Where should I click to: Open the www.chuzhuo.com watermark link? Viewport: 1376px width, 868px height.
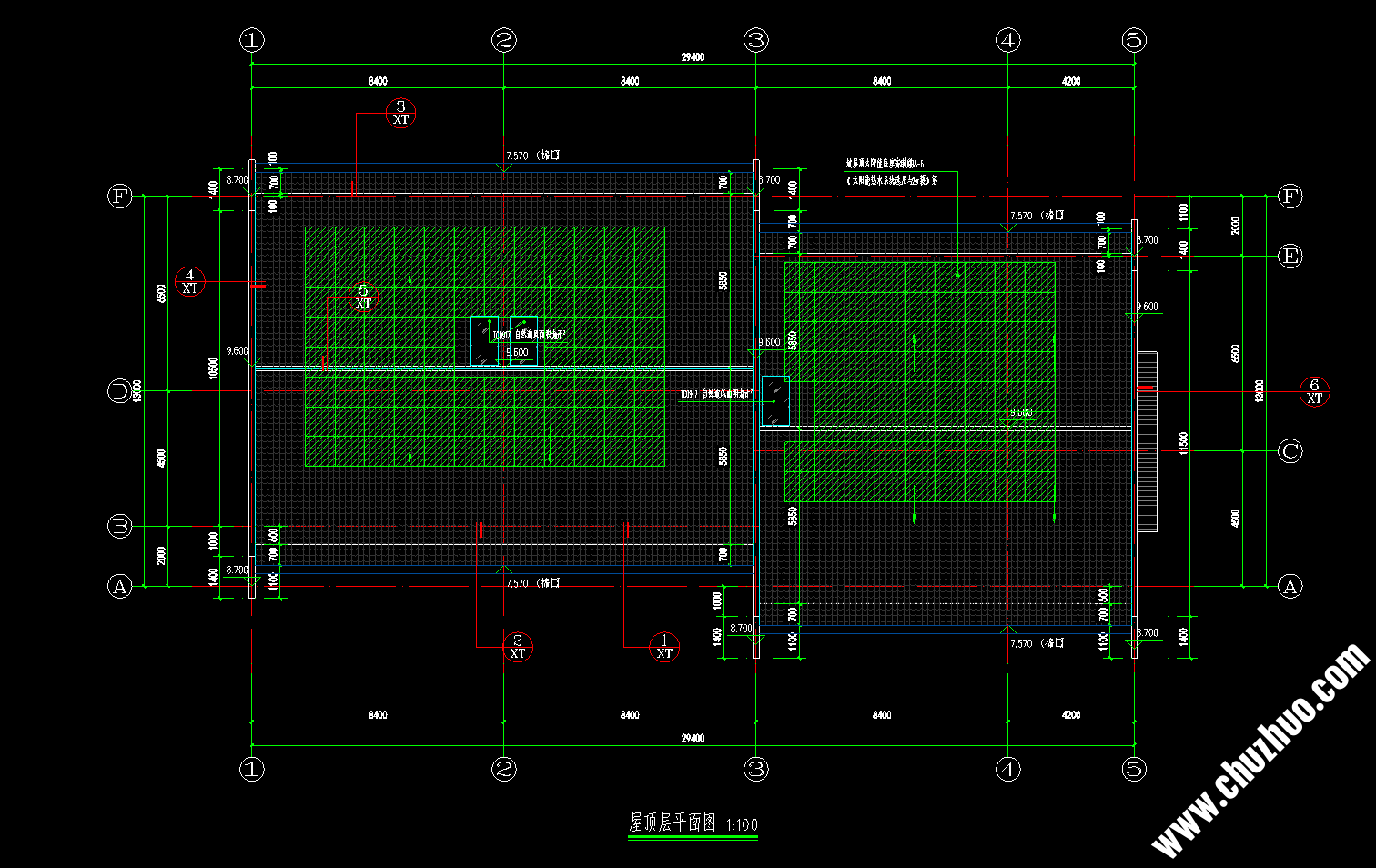click(x=1261, y=750)
